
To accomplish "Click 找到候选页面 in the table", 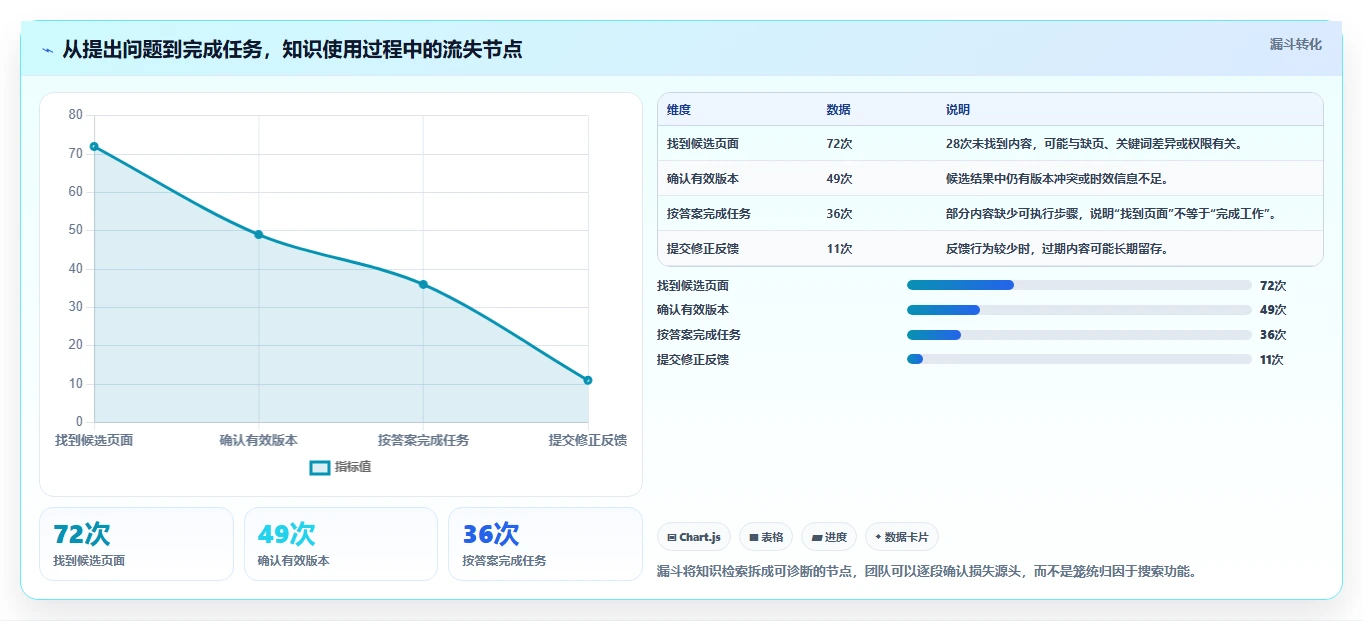I will pyautogui.click(x=703, y=144).
